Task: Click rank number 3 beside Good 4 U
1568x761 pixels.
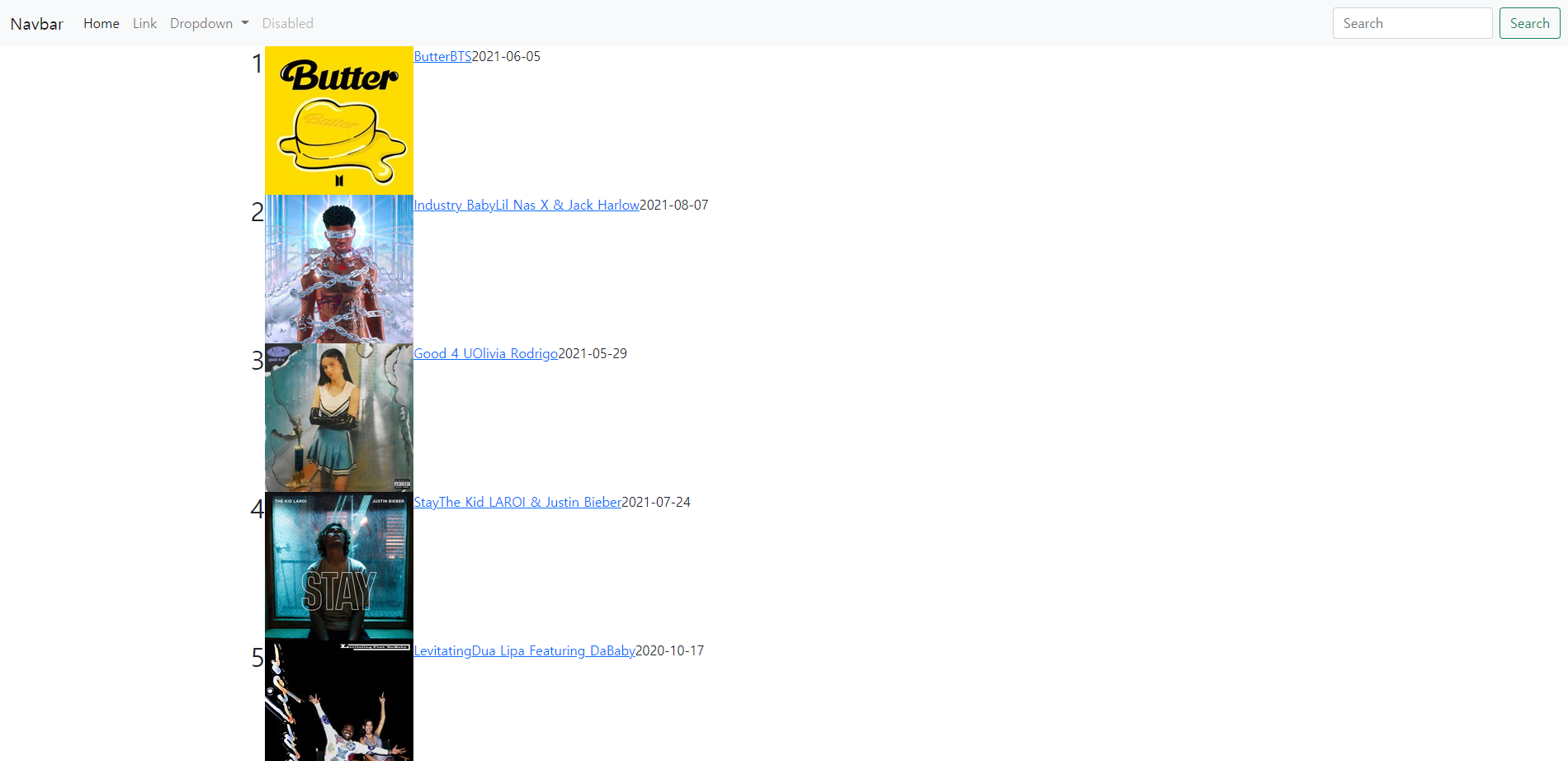Action: coord(257,361)
